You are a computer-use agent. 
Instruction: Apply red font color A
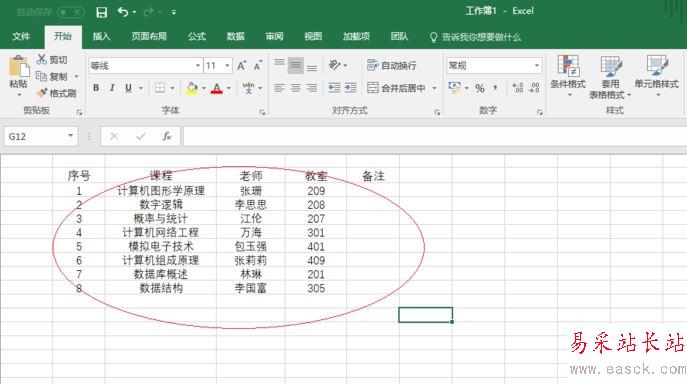pos(216,88)
